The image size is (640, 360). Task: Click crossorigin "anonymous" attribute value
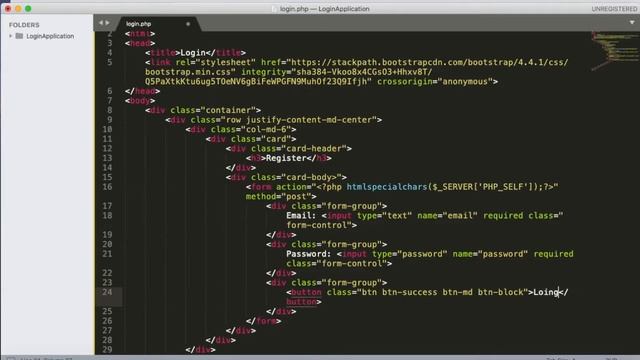465,81
